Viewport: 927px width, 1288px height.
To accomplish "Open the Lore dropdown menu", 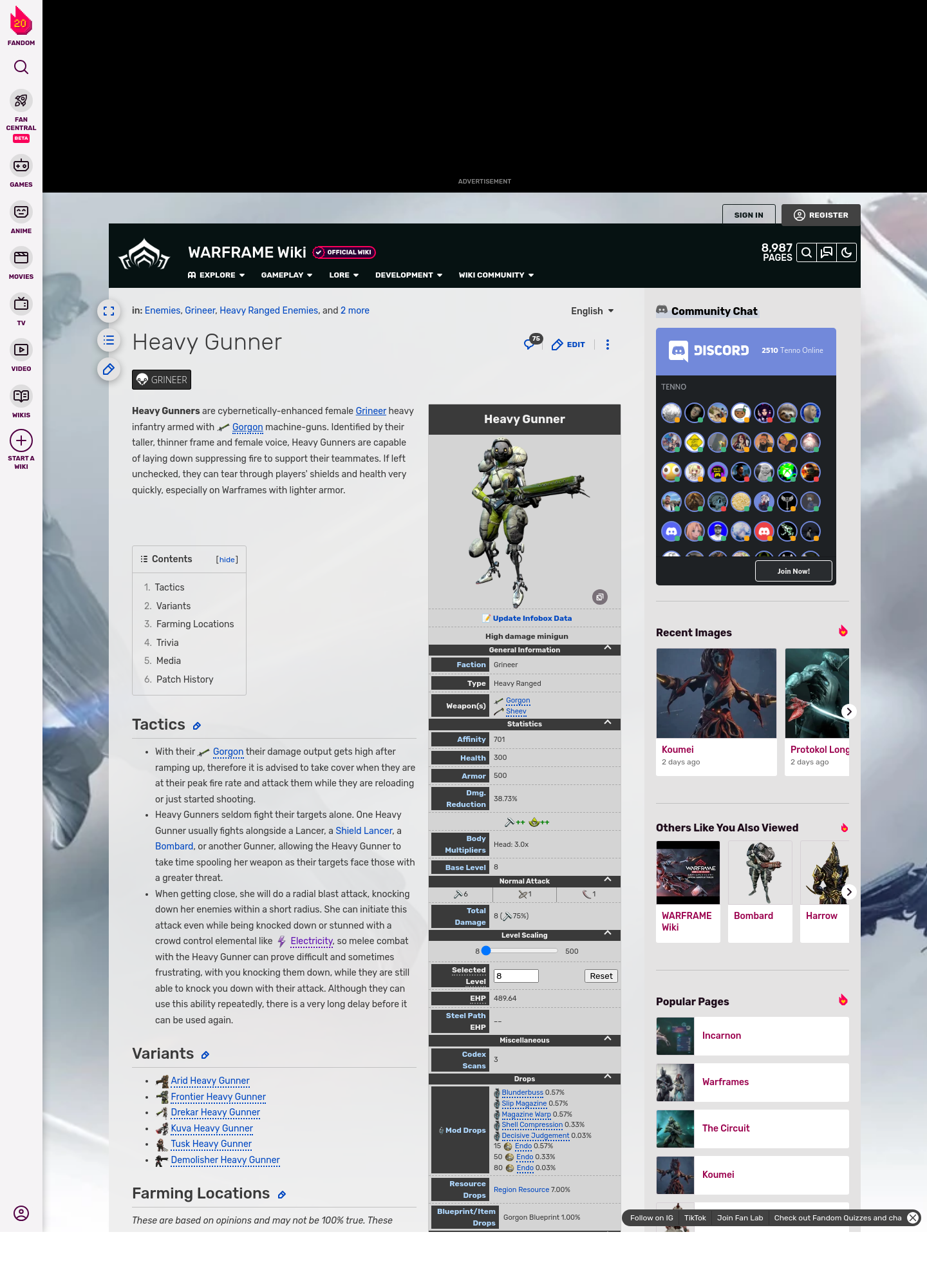I will click(344, 275).
